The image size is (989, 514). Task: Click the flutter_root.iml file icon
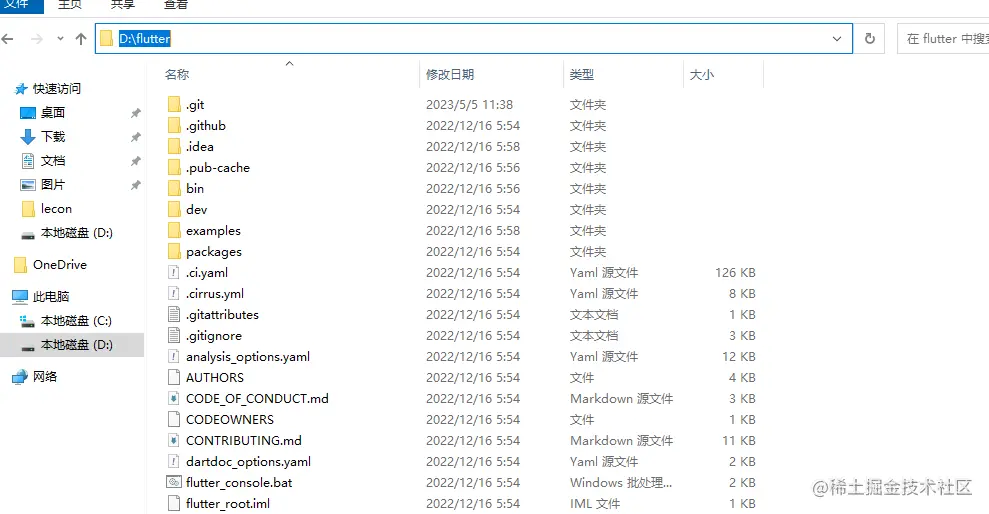pos(174,503)
